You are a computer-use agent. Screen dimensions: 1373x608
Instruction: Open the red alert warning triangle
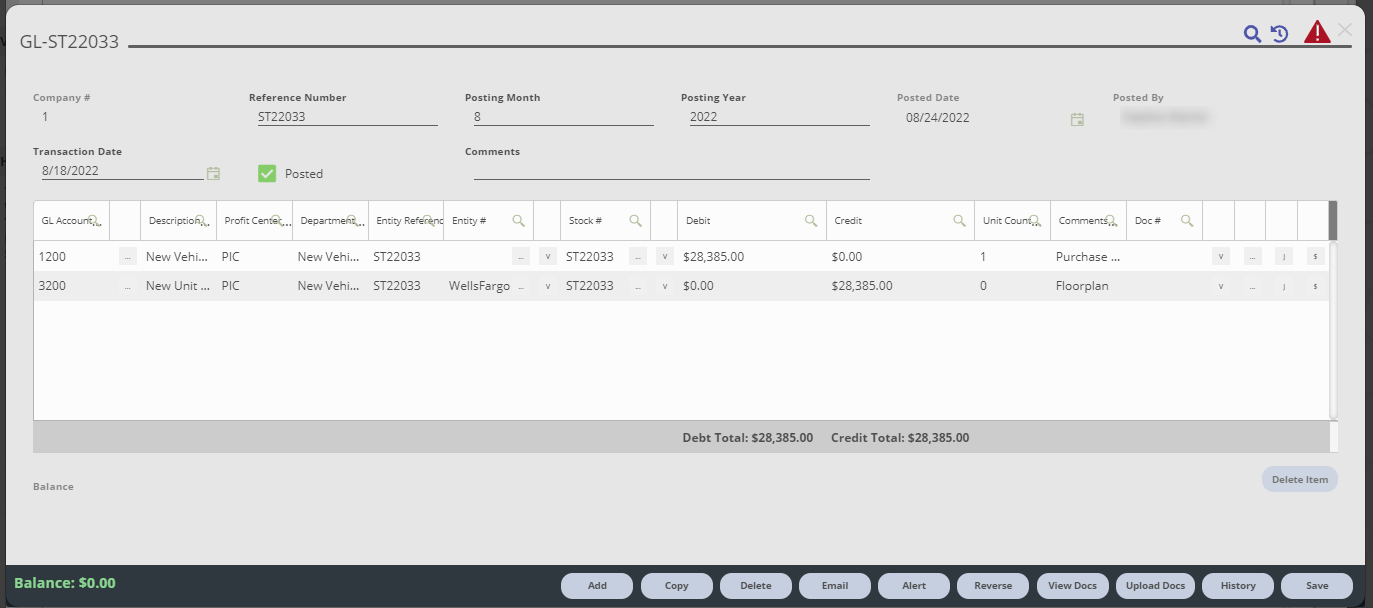coord(1317,31)
